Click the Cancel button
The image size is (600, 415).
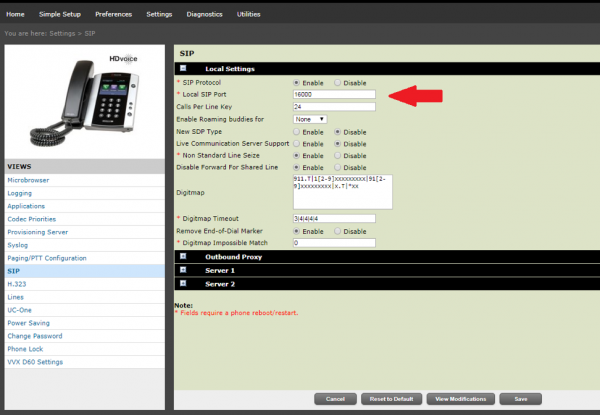pyautogui.click(x=336, y=399)
